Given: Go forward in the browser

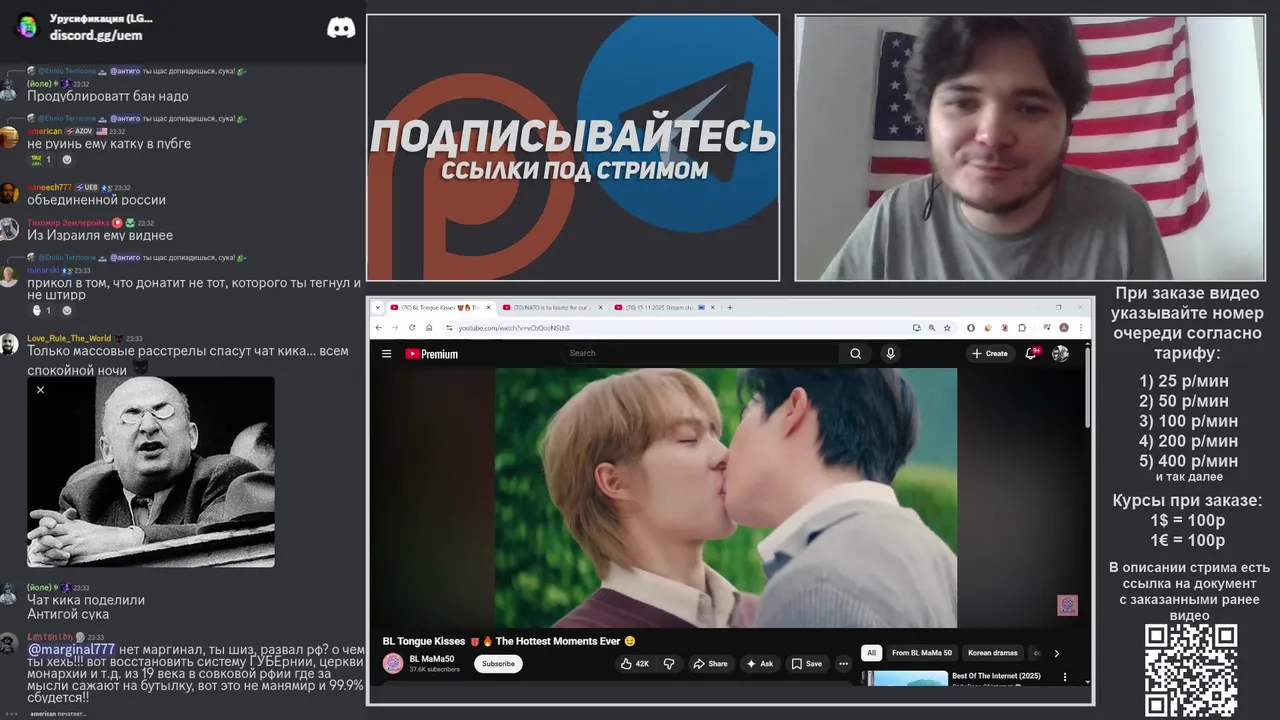Looking at the screenshot, I should click(395, 327).
